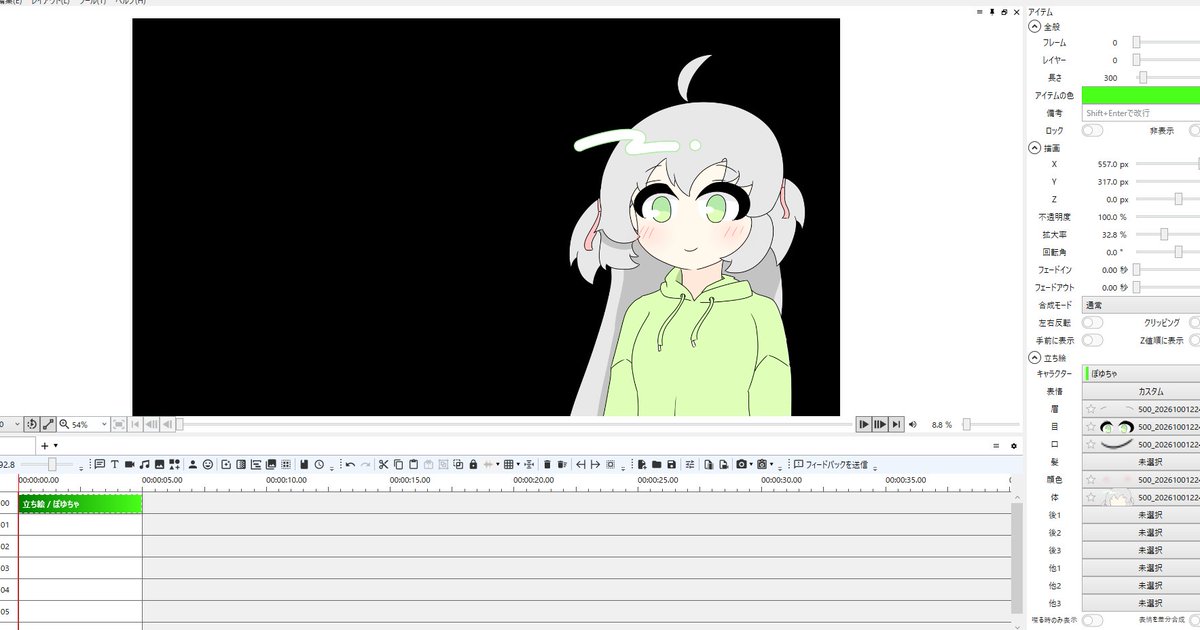The height and width of the screenshot is (630, 1200).
Task: Click the 他3 未選択 button
Action: (1141, 603)
